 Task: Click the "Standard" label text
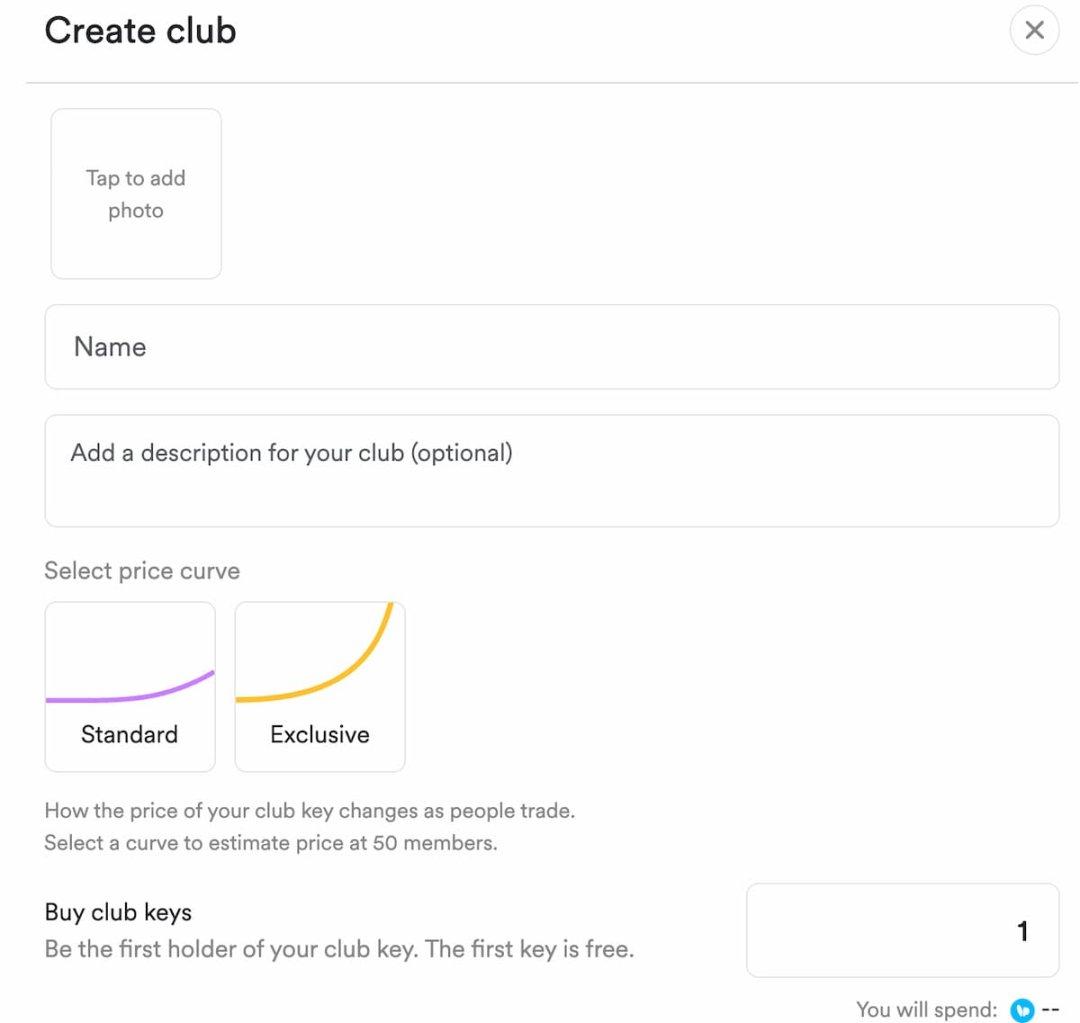(129, 734)
